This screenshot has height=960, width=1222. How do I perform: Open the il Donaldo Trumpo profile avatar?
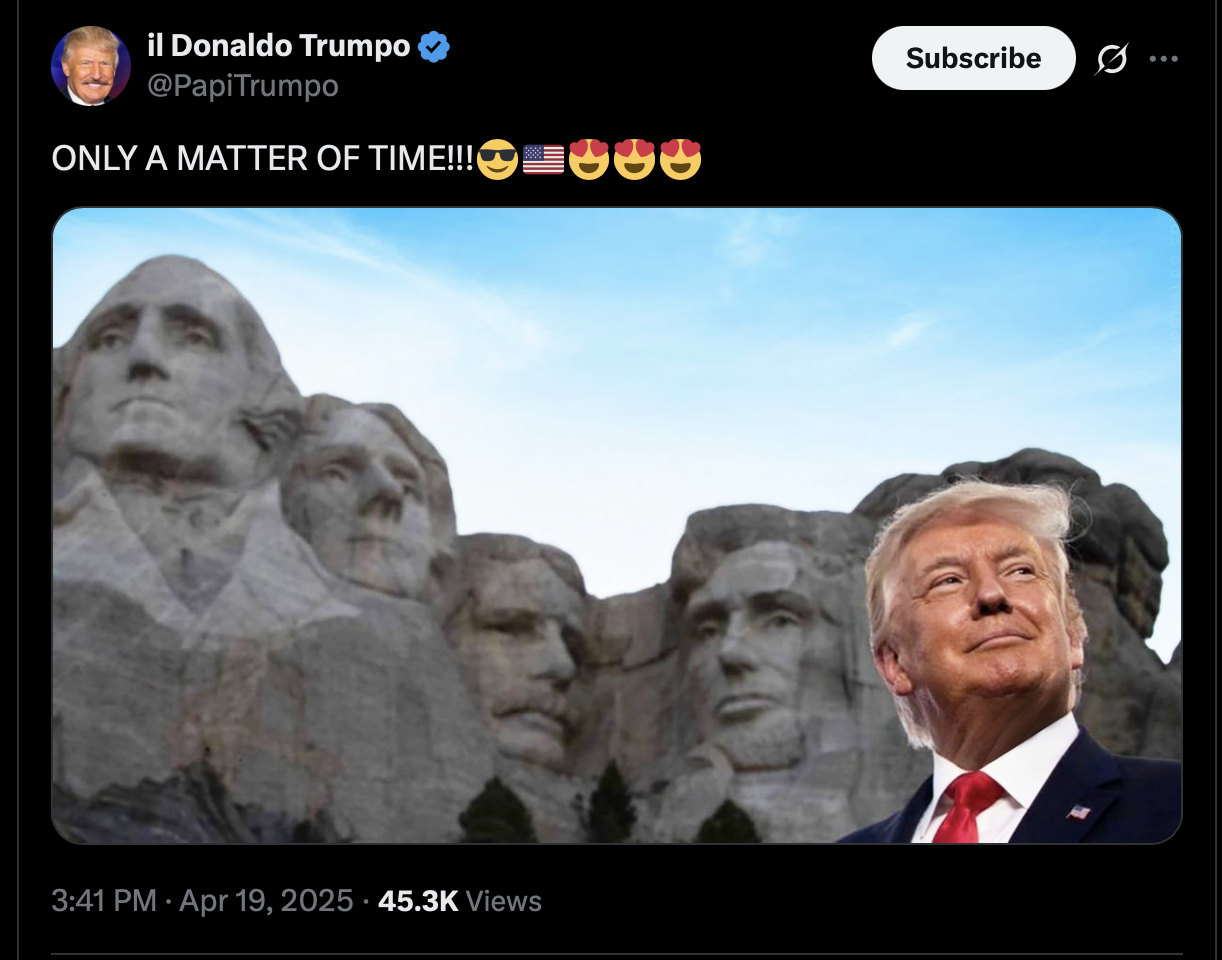point(91,66)
